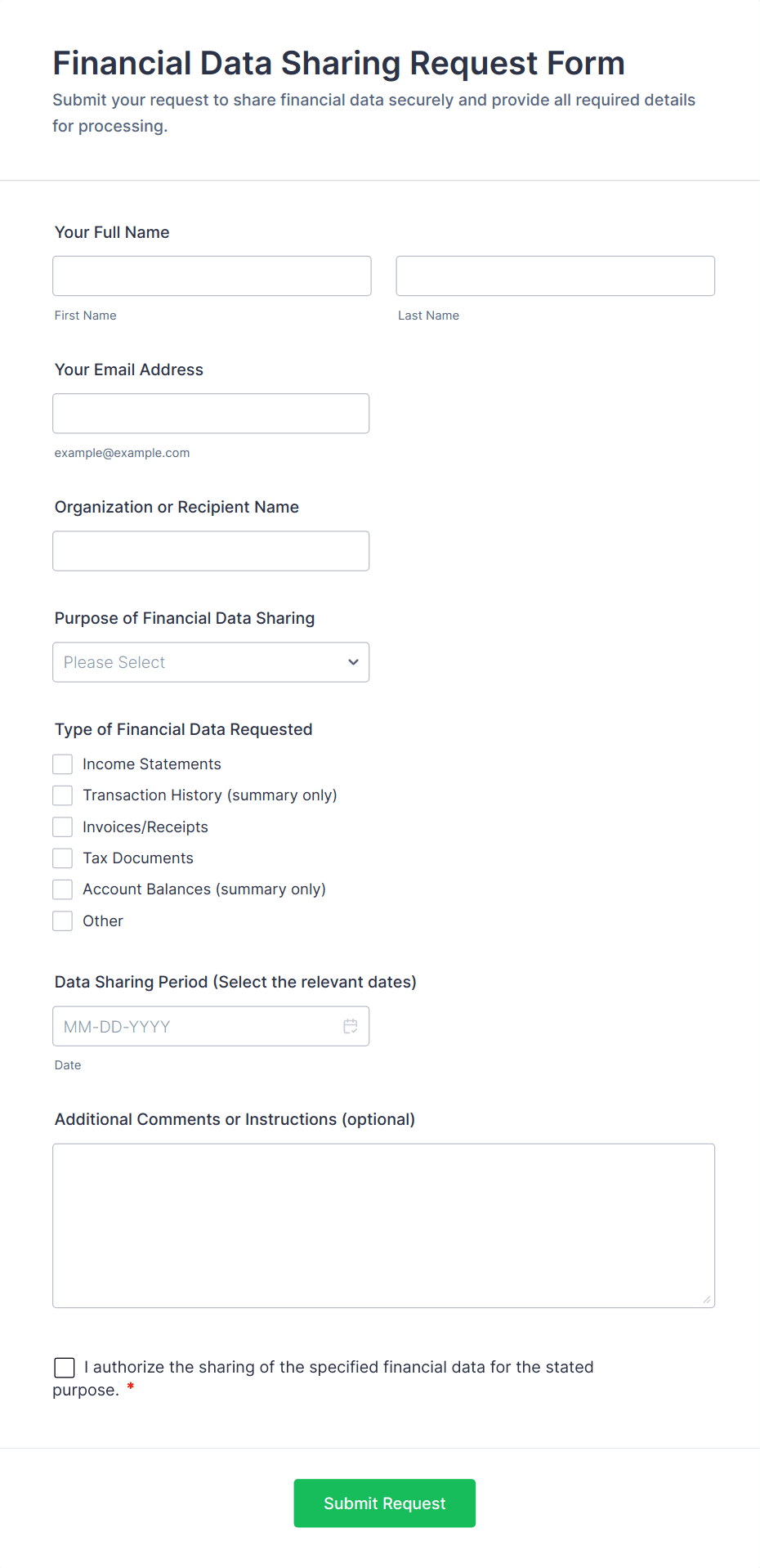Click the dropdown chevron on Purpose selector
The width and height of the screenshot is (760, 1568).
(x=352, y=662)
